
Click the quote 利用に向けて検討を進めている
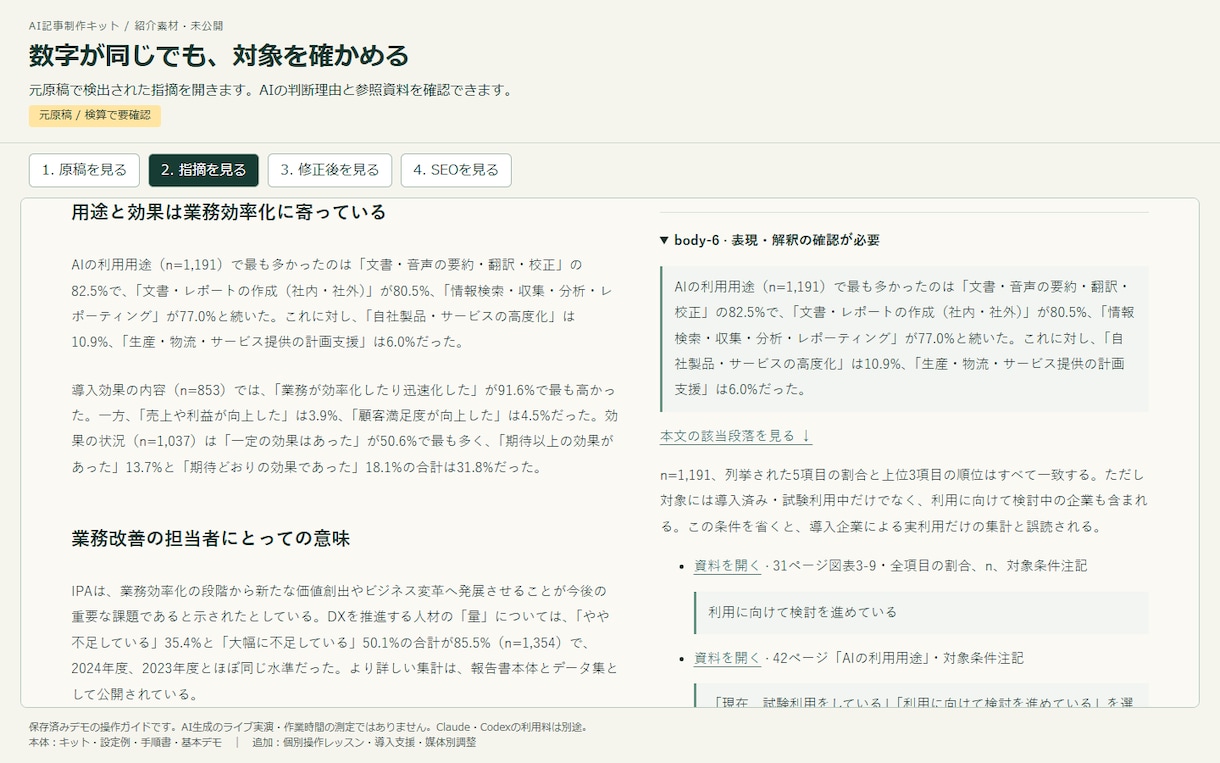click(920, 612)
